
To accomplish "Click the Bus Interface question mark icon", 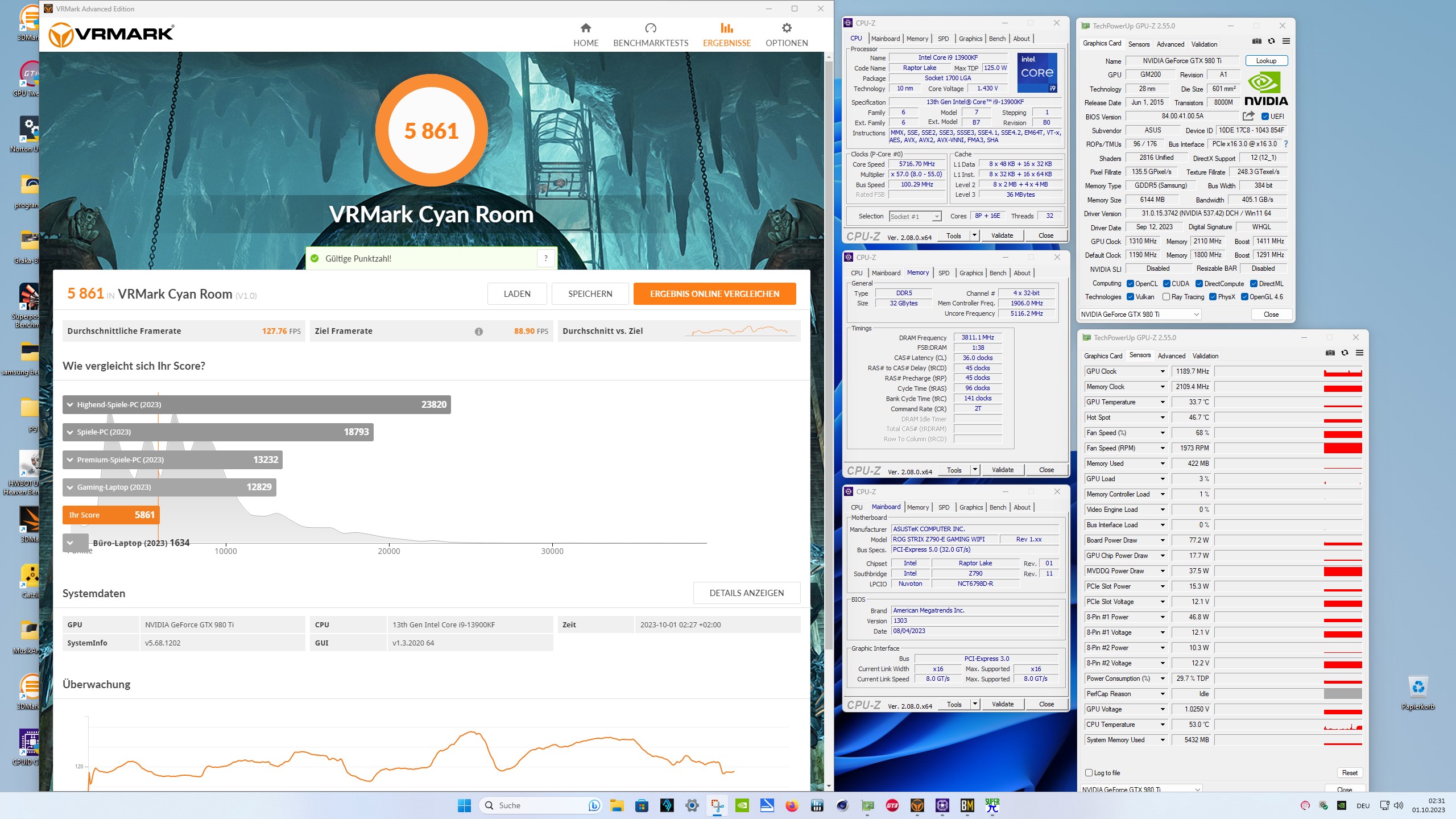I will pos(1285,144).
